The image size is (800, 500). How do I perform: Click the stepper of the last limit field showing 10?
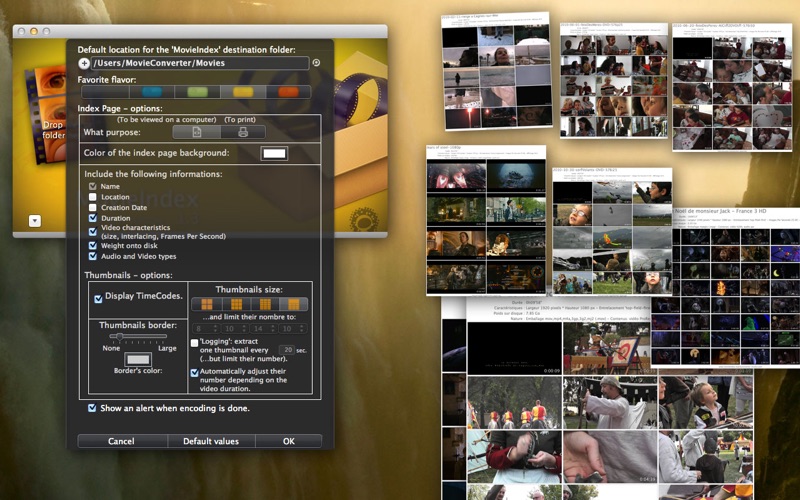tap(304, 329)
